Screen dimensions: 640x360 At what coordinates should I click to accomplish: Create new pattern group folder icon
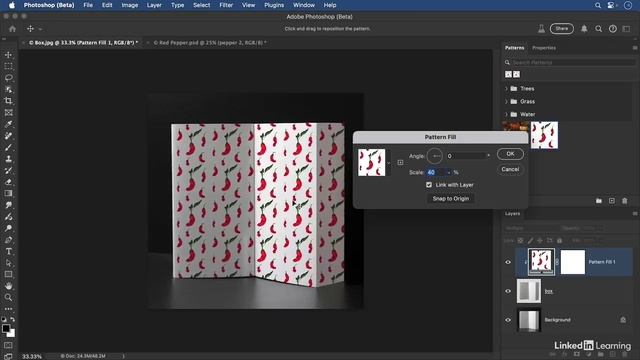[599, 201]
